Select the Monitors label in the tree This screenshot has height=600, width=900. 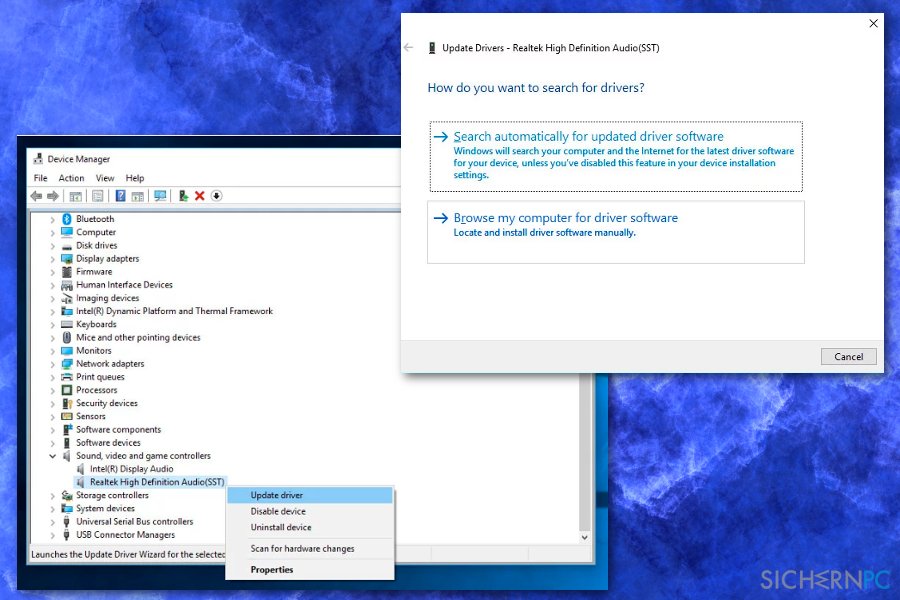pyautogui.click(x=94, y=351)
